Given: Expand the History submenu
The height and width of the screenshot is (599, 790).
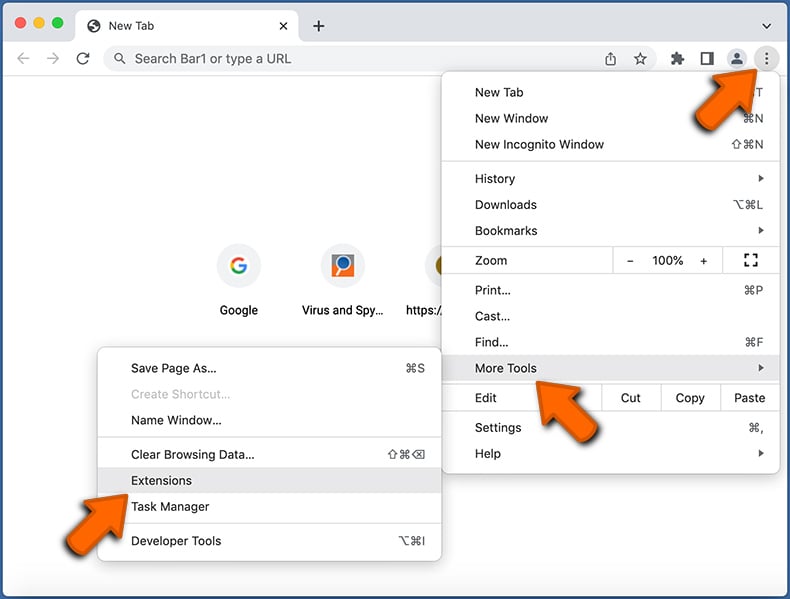Looking at the screenshot, I should [610, 179].
